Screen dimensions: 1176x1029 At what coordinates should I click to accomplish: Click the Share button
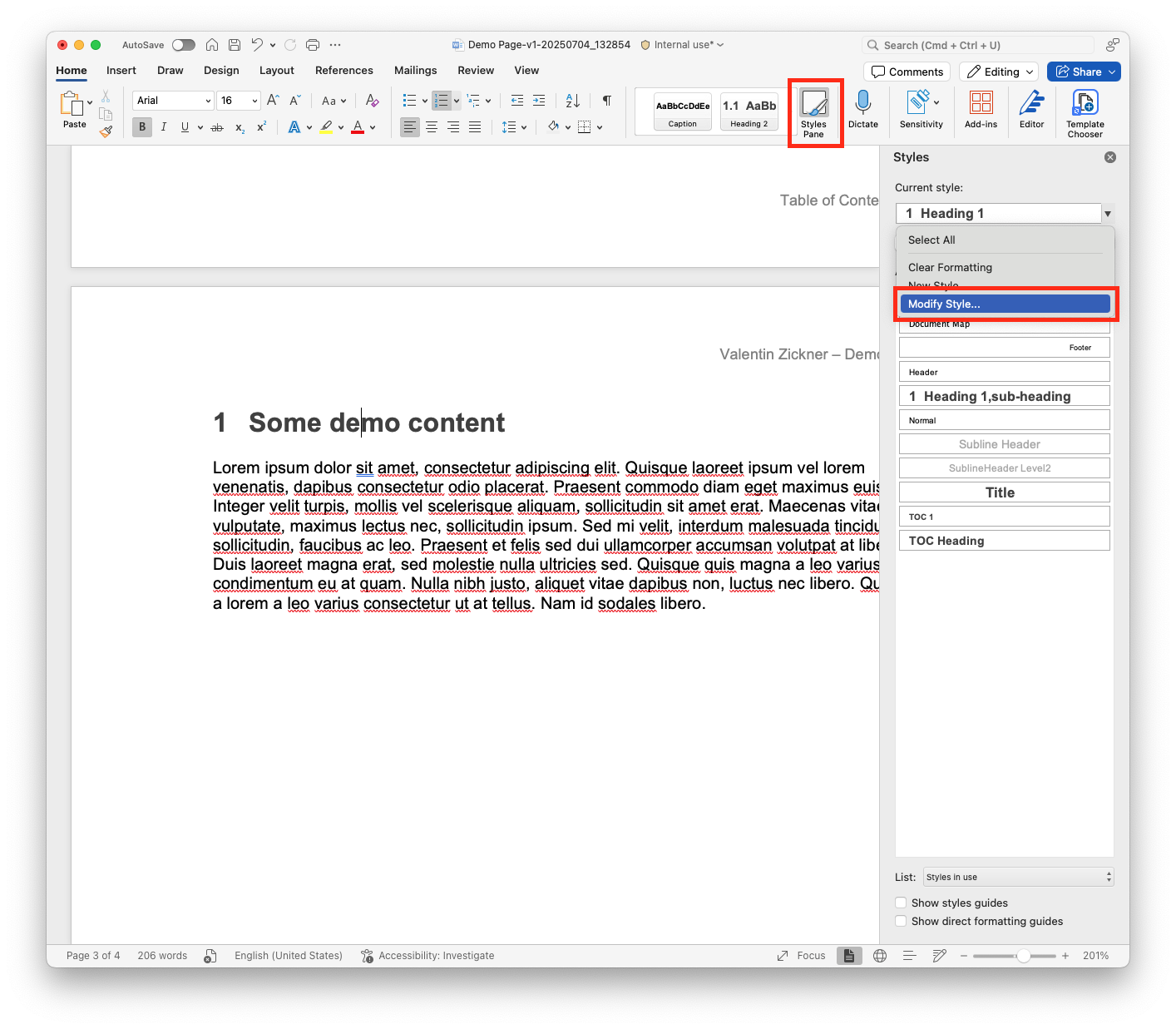1083,72
